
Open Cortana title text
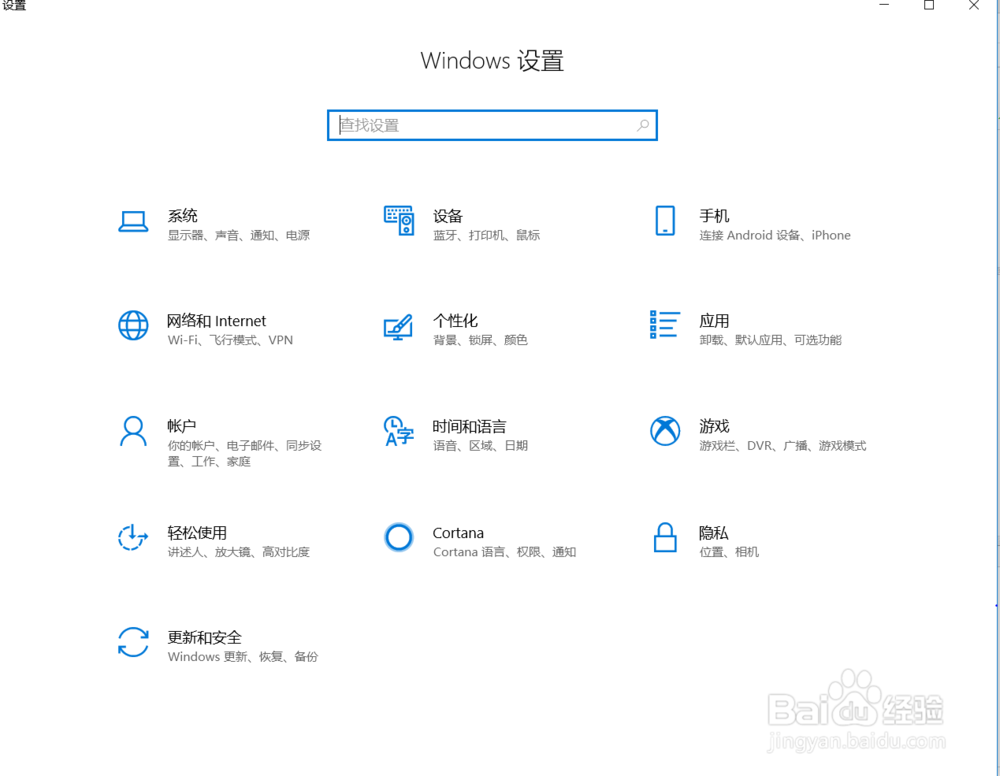[458, 532]
